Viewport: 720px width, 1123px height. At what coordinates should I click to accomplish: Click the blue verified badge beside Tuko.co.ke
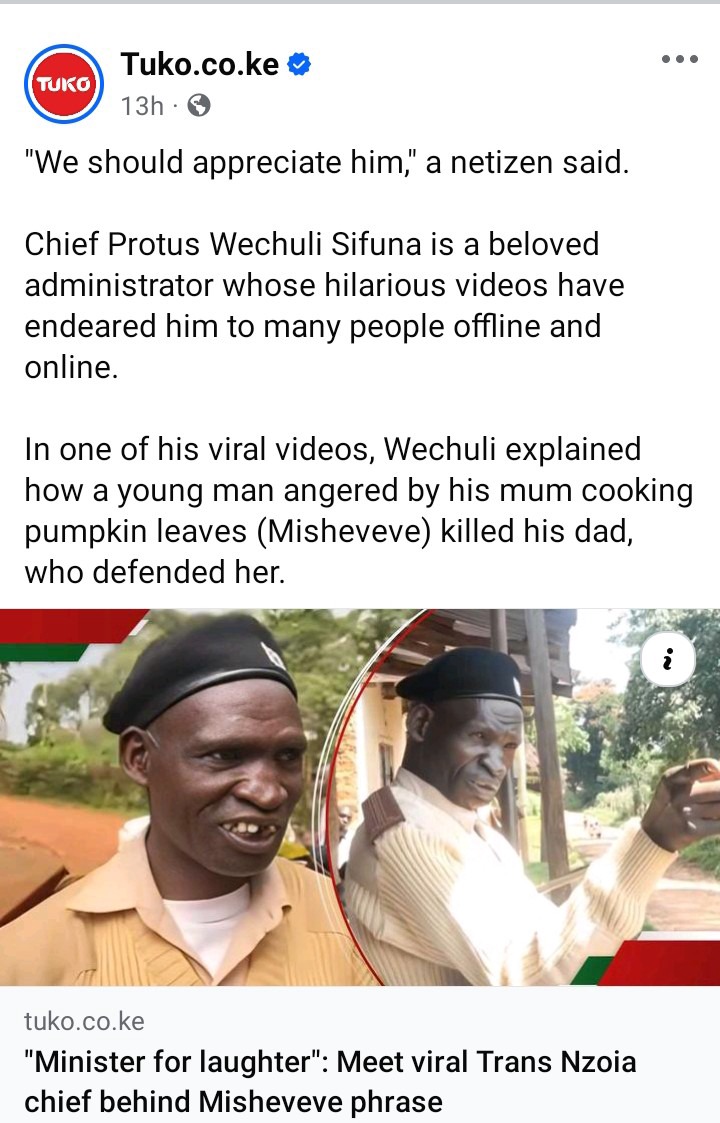click(x=299, y=64)
